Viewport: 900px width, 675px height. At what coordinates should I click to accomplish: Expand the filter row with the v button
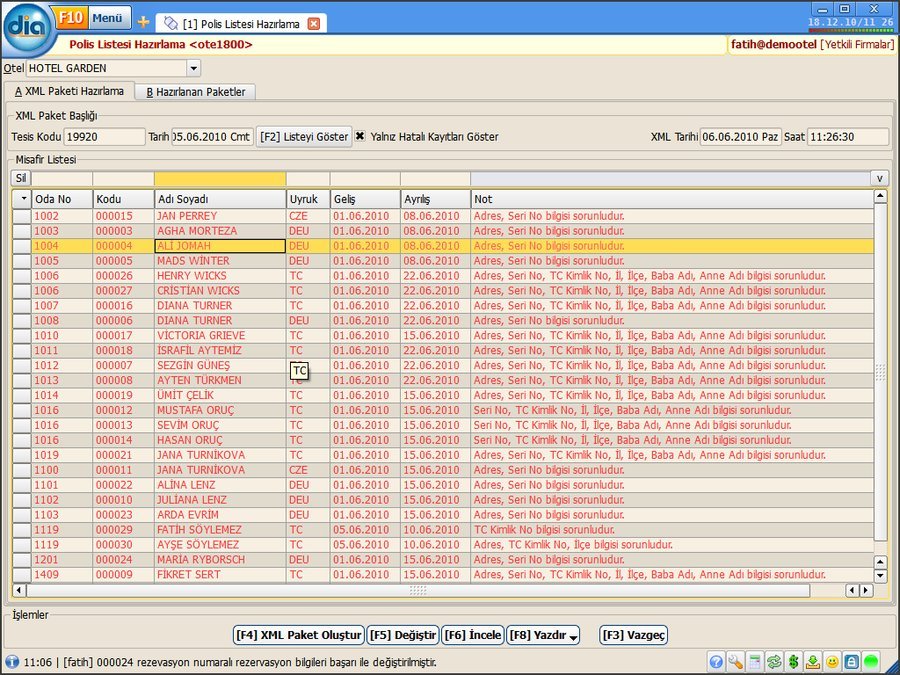point(879,178)
